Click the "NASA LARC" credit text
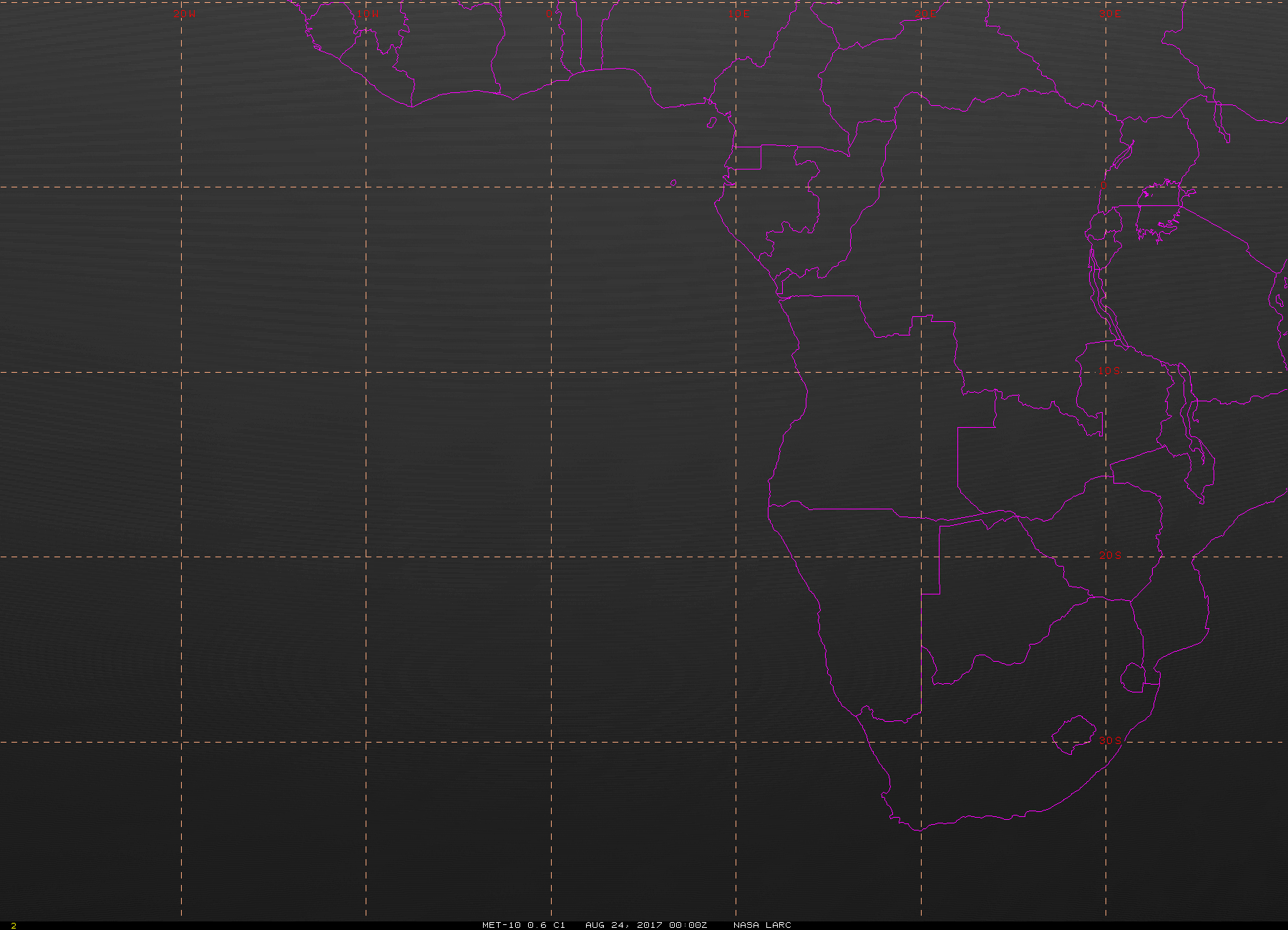 762,925
